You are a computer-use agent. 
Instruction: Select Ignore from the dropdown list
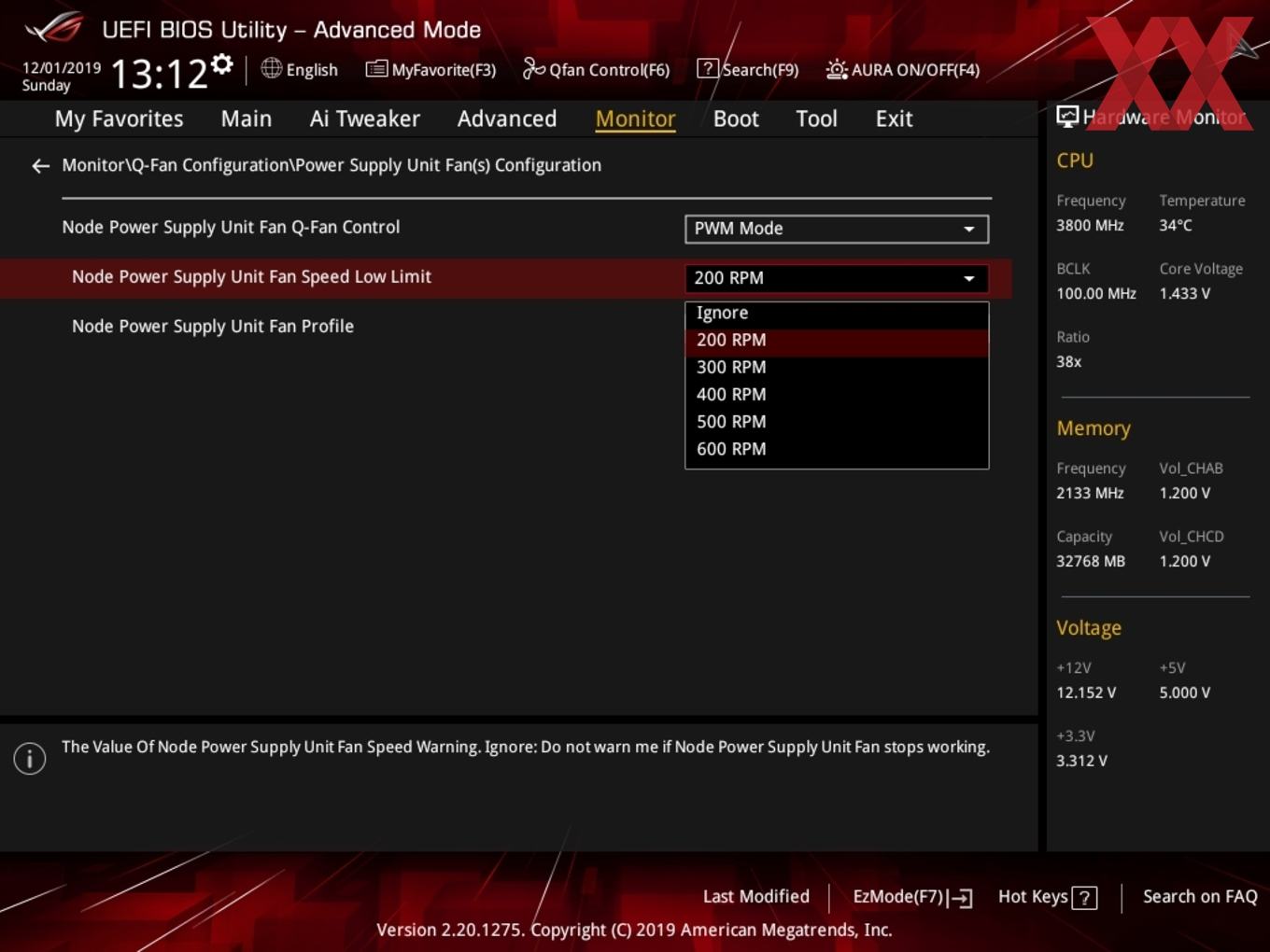coord(837,314)
